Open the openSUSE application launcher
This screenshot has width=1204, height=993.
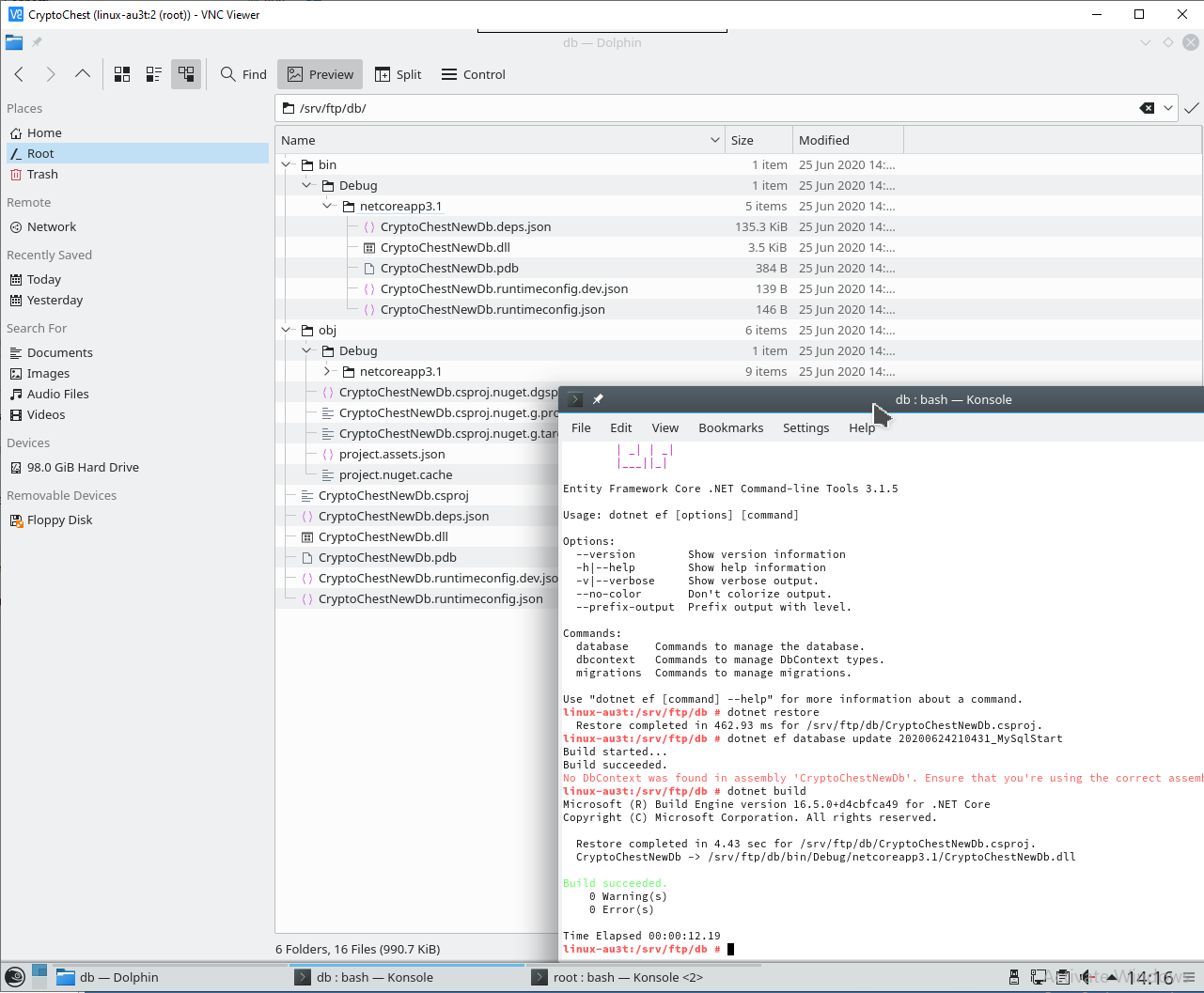tap(14, 977)
